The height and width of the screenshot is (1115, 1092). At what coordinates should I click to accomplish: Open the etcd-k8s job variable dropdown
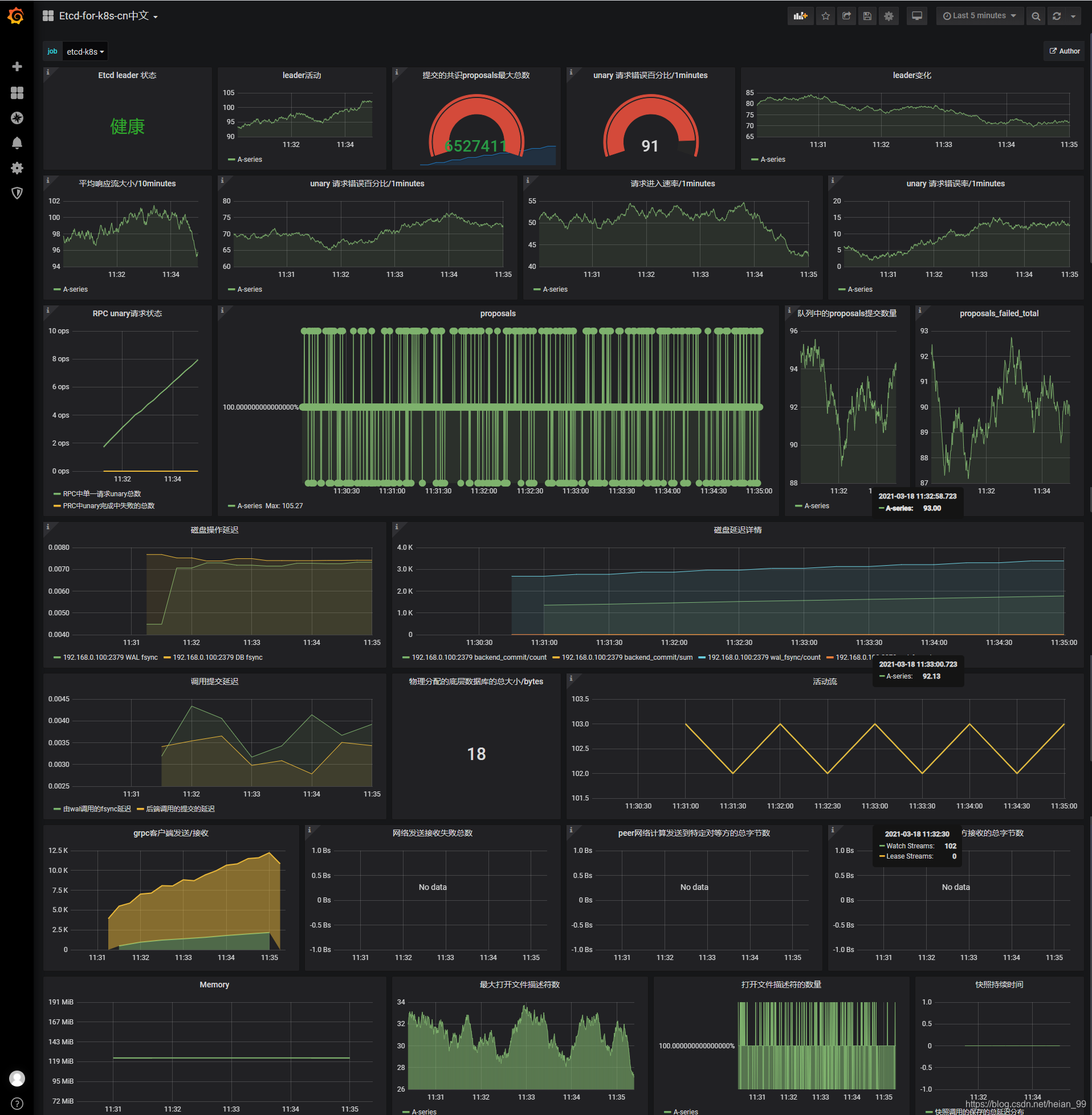click(x=85, y=52)
